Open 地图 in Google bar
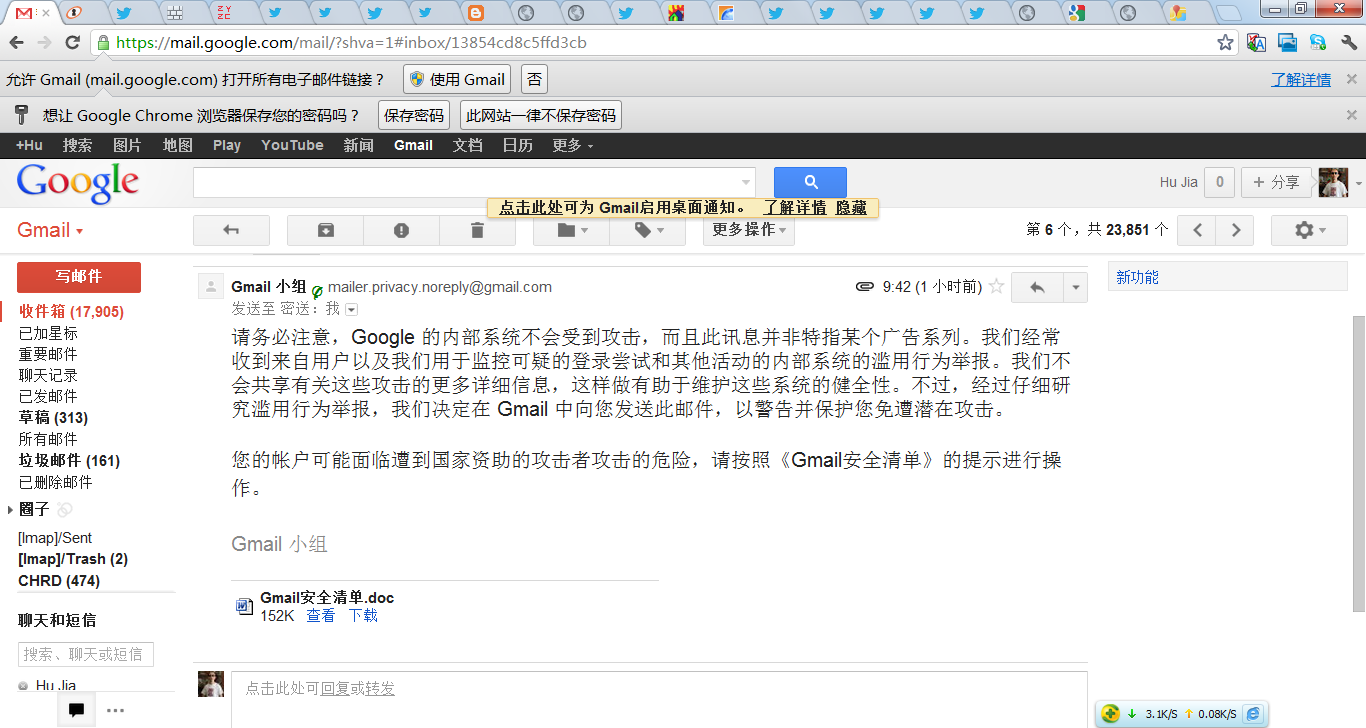 178,145
